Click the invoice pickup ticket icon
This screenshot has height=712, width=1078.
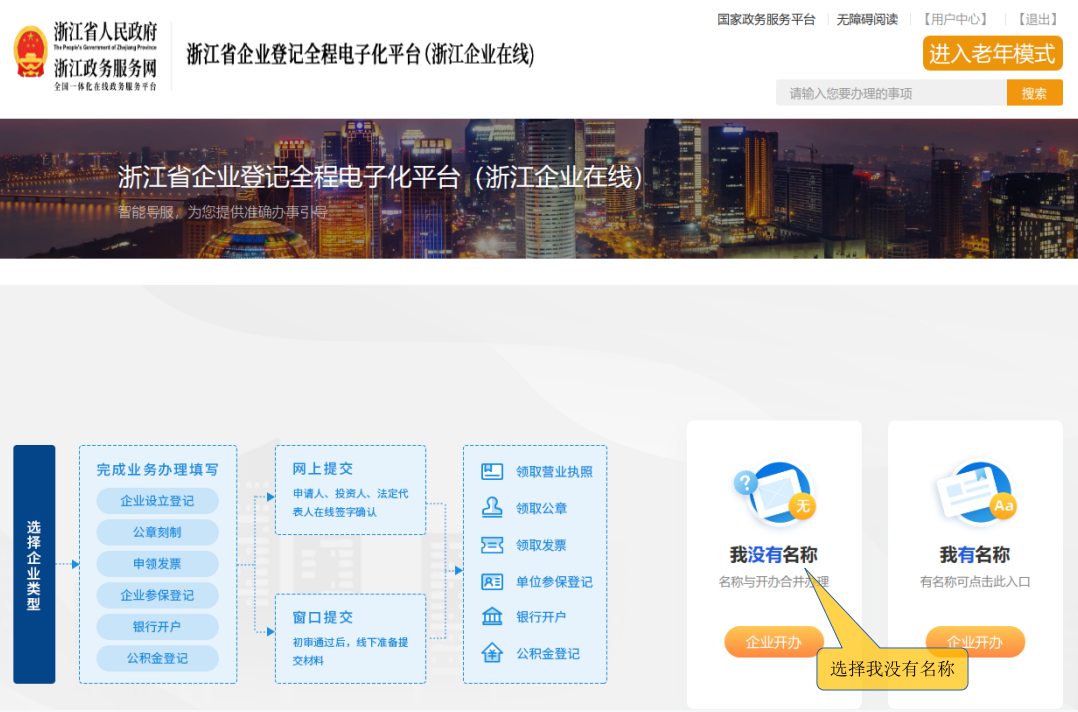[492, 545]
